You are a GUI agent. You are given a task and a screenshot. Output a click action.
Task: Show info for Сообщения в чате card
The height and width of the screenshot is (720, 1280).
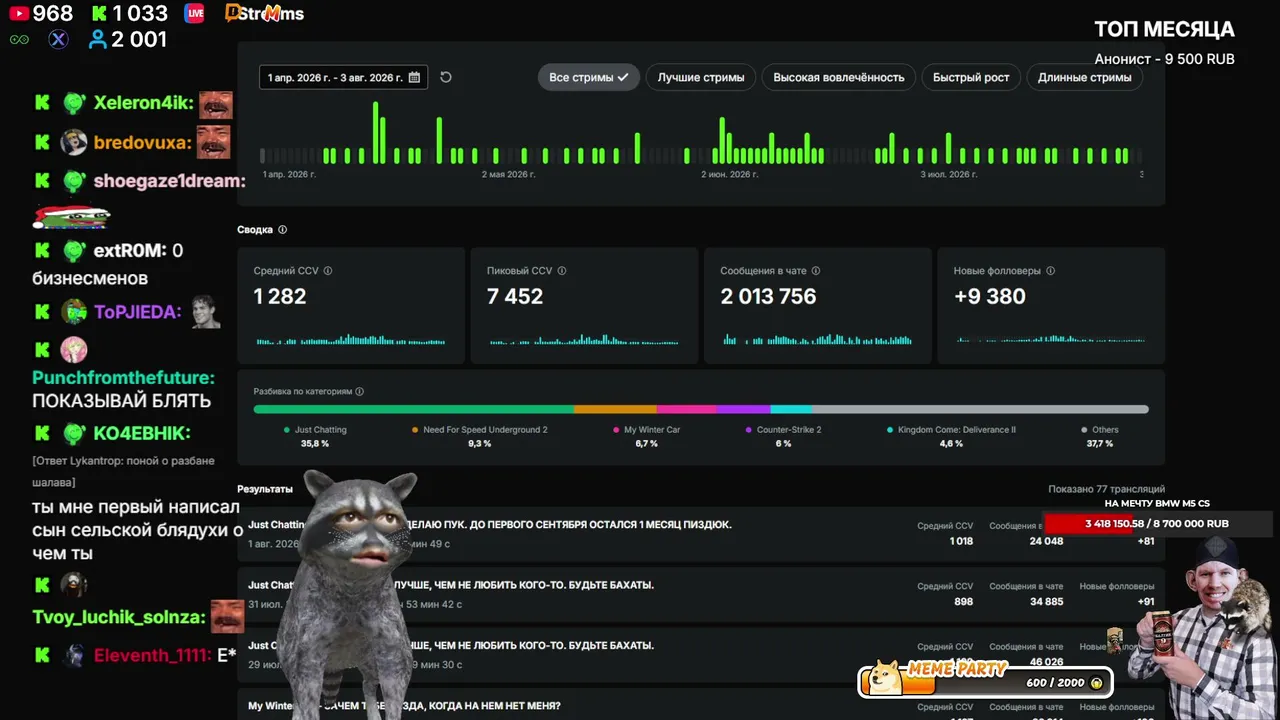point(816,271)
